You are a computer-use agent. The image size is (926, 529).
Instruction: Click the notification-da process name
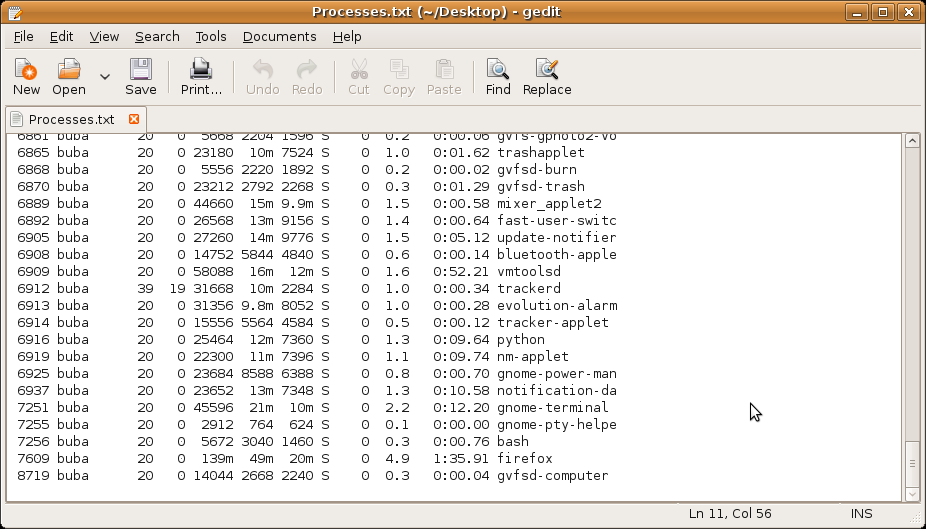[x=557, y=391]
